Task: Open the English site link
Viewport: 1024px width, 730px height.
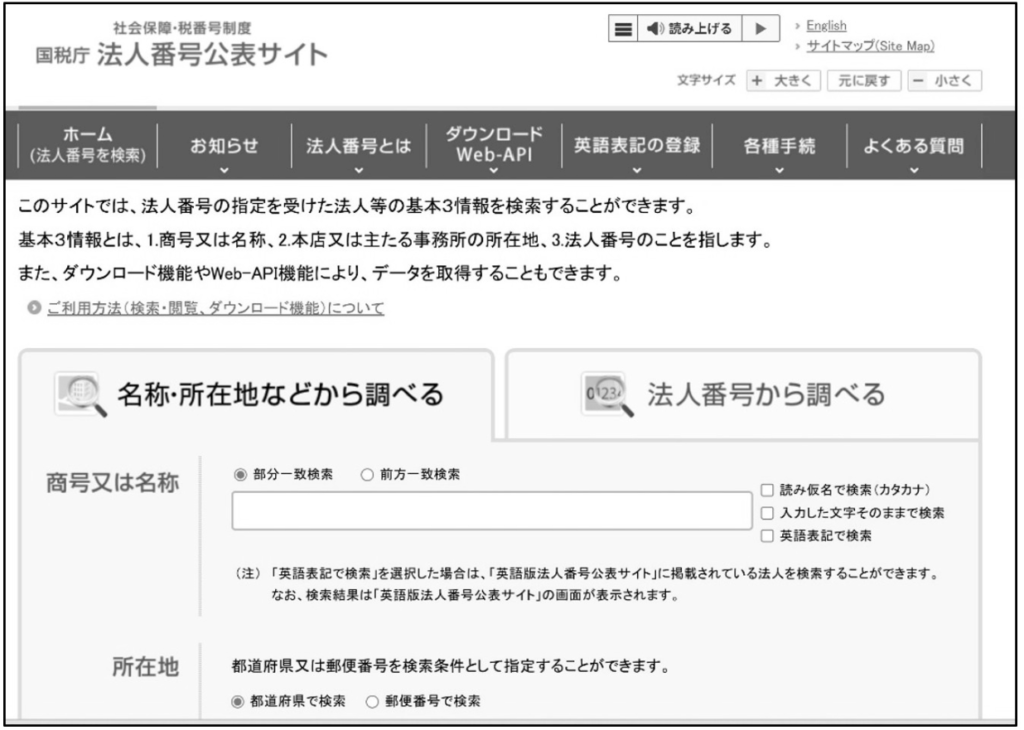Action: click(826, 26)
